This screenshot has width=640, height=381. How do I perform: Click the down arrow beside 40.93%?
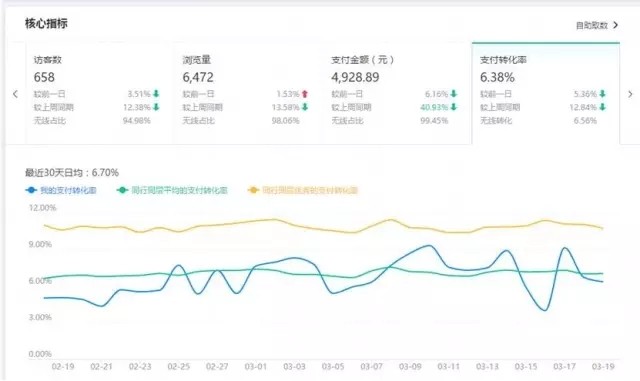pos(453,107)
